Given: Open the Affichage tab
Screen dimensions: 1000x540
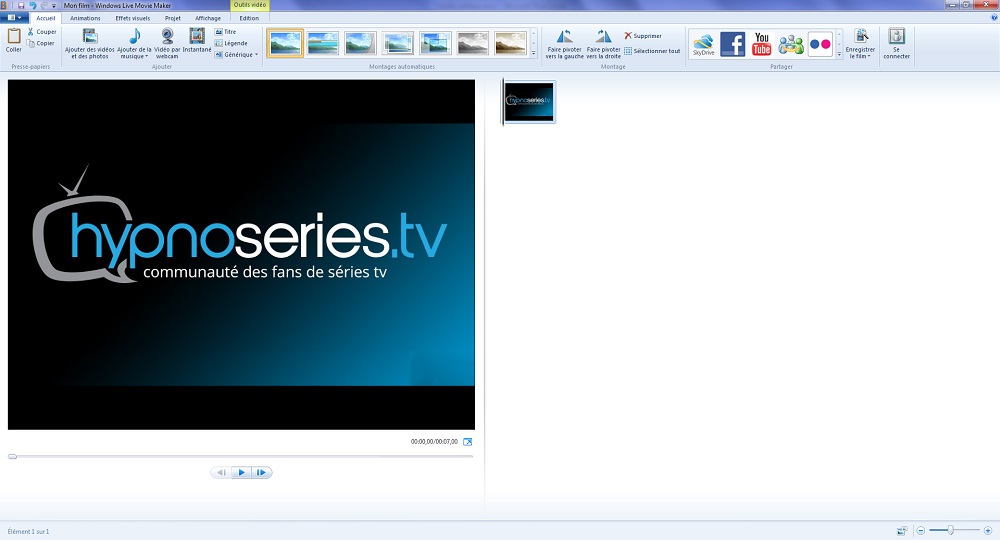Looking at the screenshot, I should 208,18.
